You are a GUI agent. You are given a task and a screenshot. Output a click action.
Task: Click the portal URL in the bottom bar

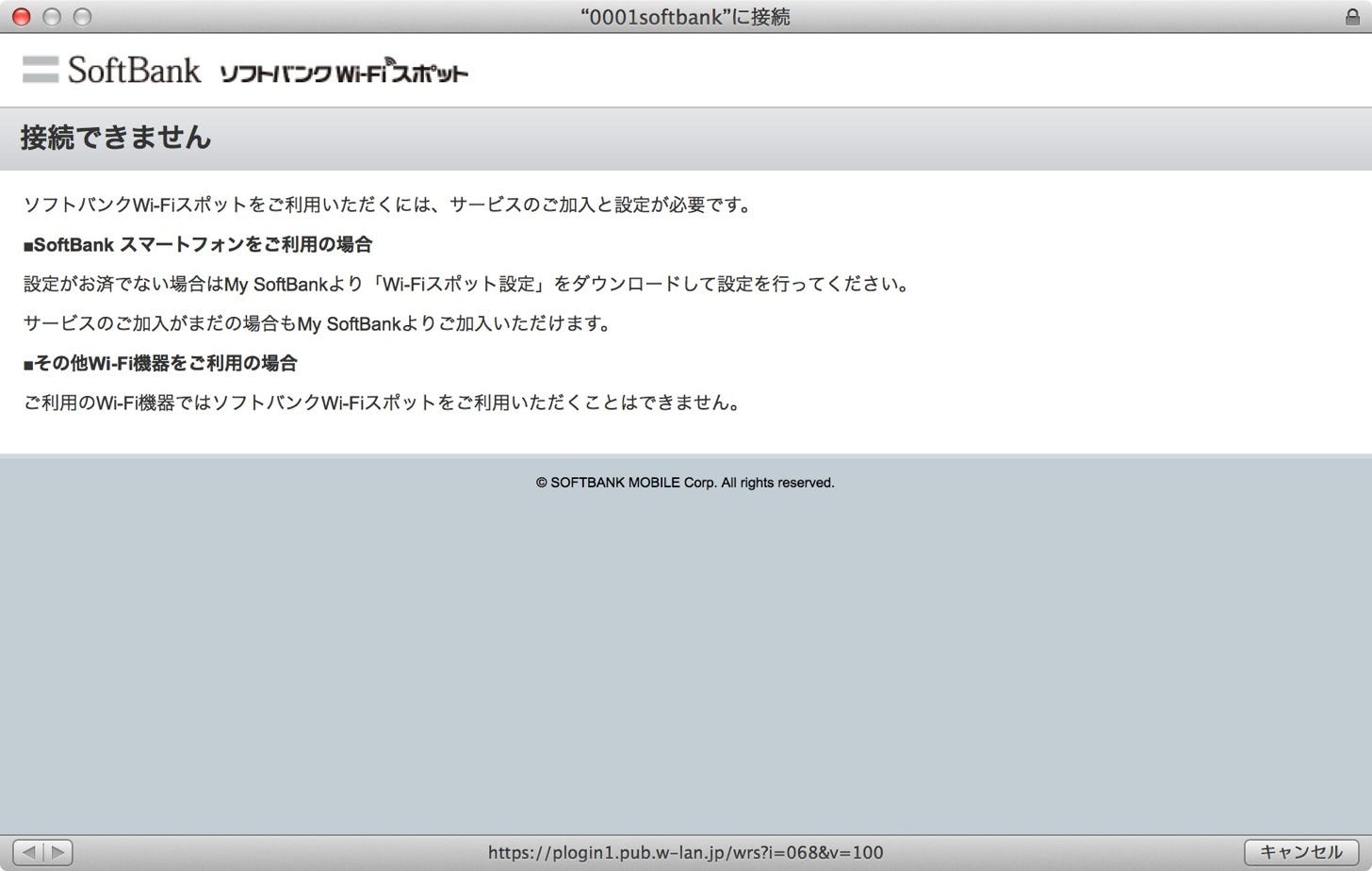point(685,851)
